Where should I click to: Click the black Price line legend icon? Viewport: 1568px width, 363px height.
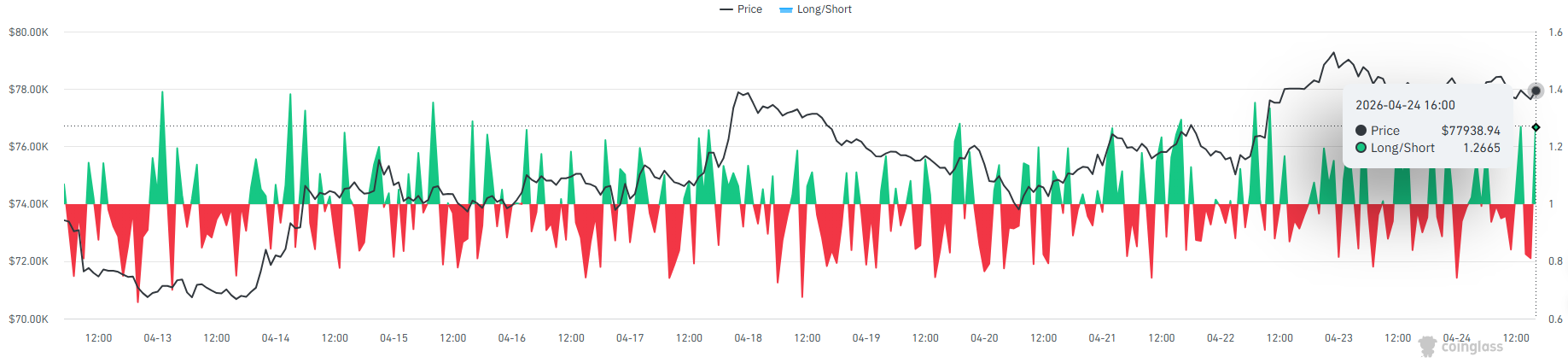726,9
